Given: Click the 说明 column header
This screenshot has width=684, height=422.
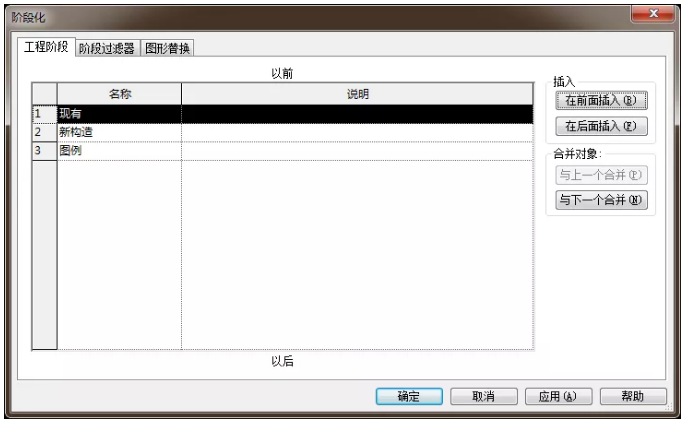Looking at the screenshot, I should [x=357, y=94].
